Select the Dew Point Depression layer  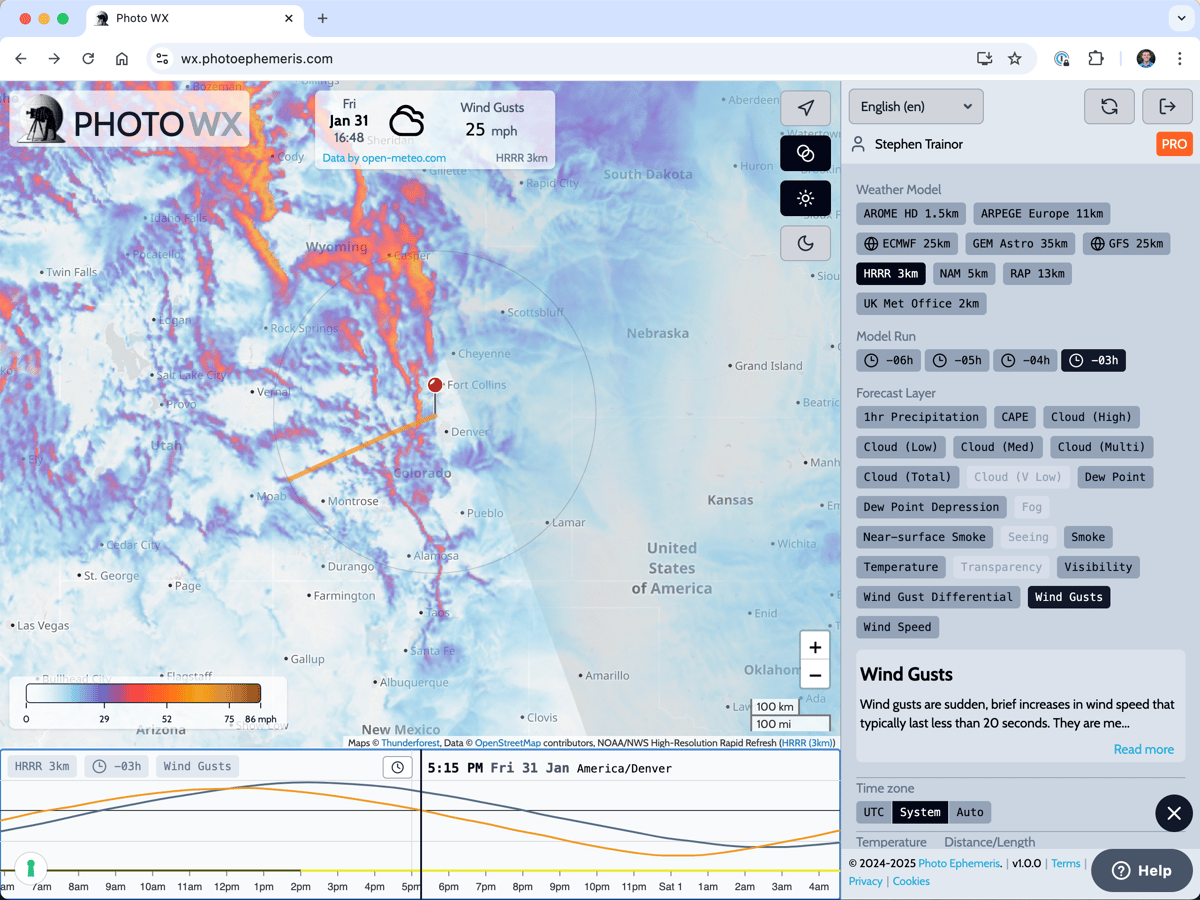pos(931,507)
